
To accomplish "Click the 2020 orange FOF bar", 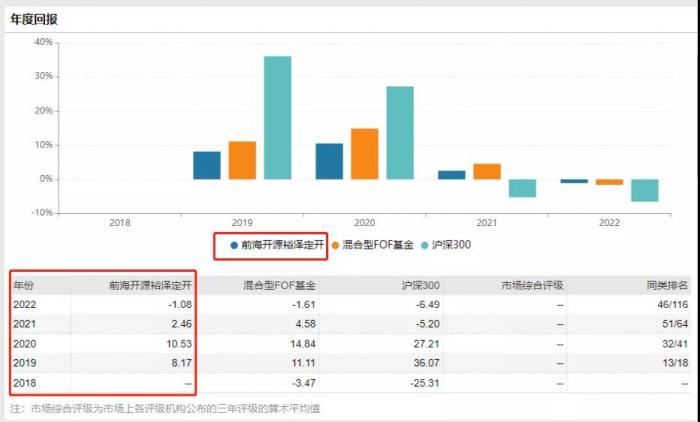I will (x=365, y=154).
